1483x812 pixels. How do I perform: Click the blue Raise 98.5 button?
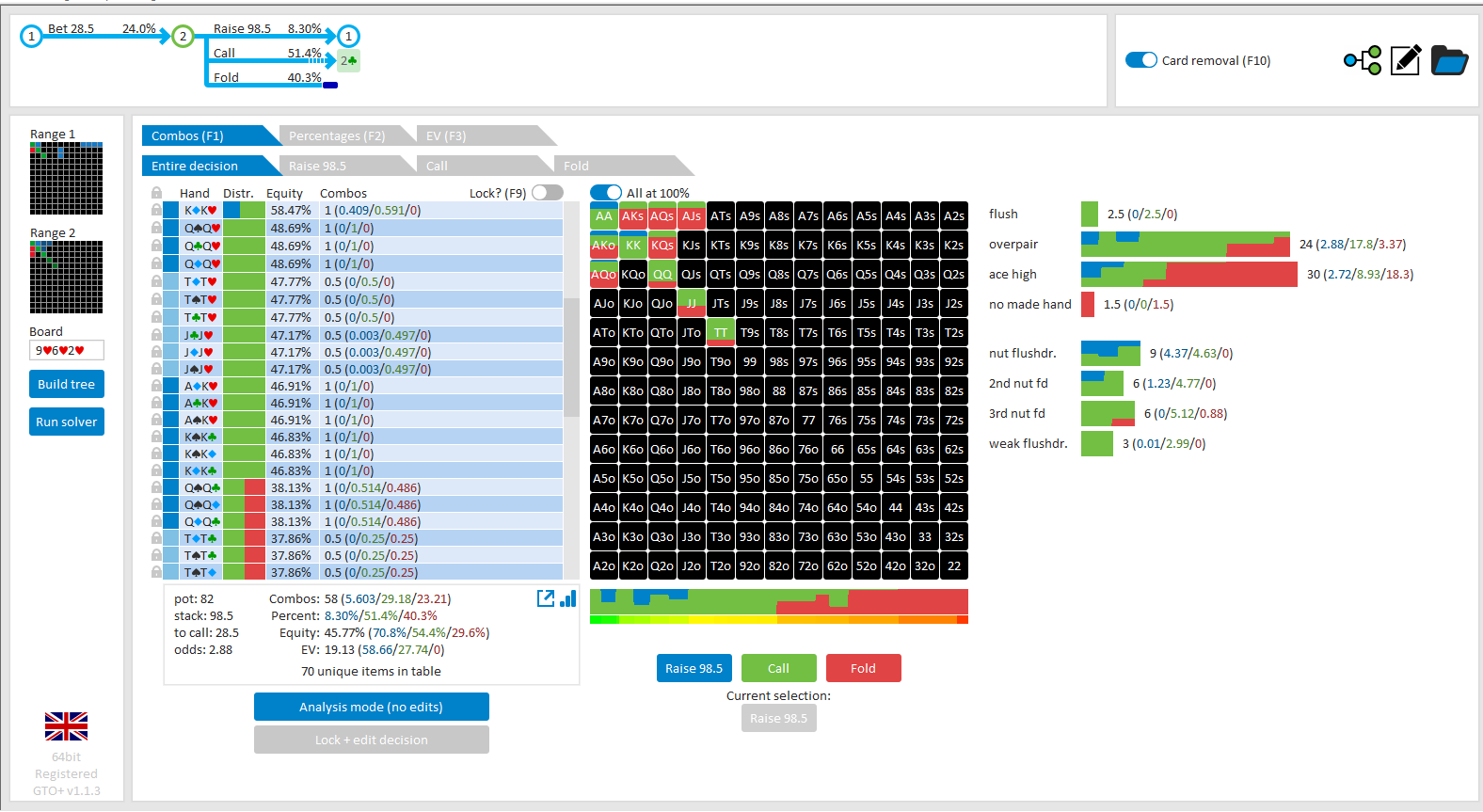(694, 668)
